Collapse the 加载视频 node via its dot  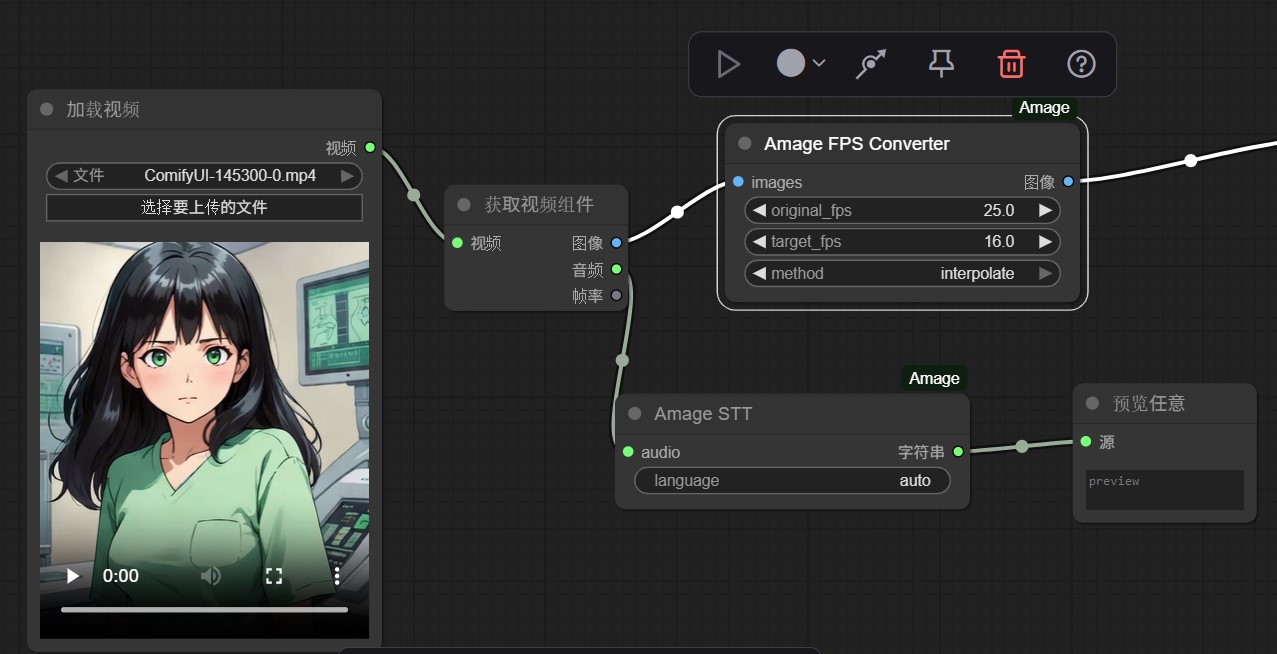(46, 109)
